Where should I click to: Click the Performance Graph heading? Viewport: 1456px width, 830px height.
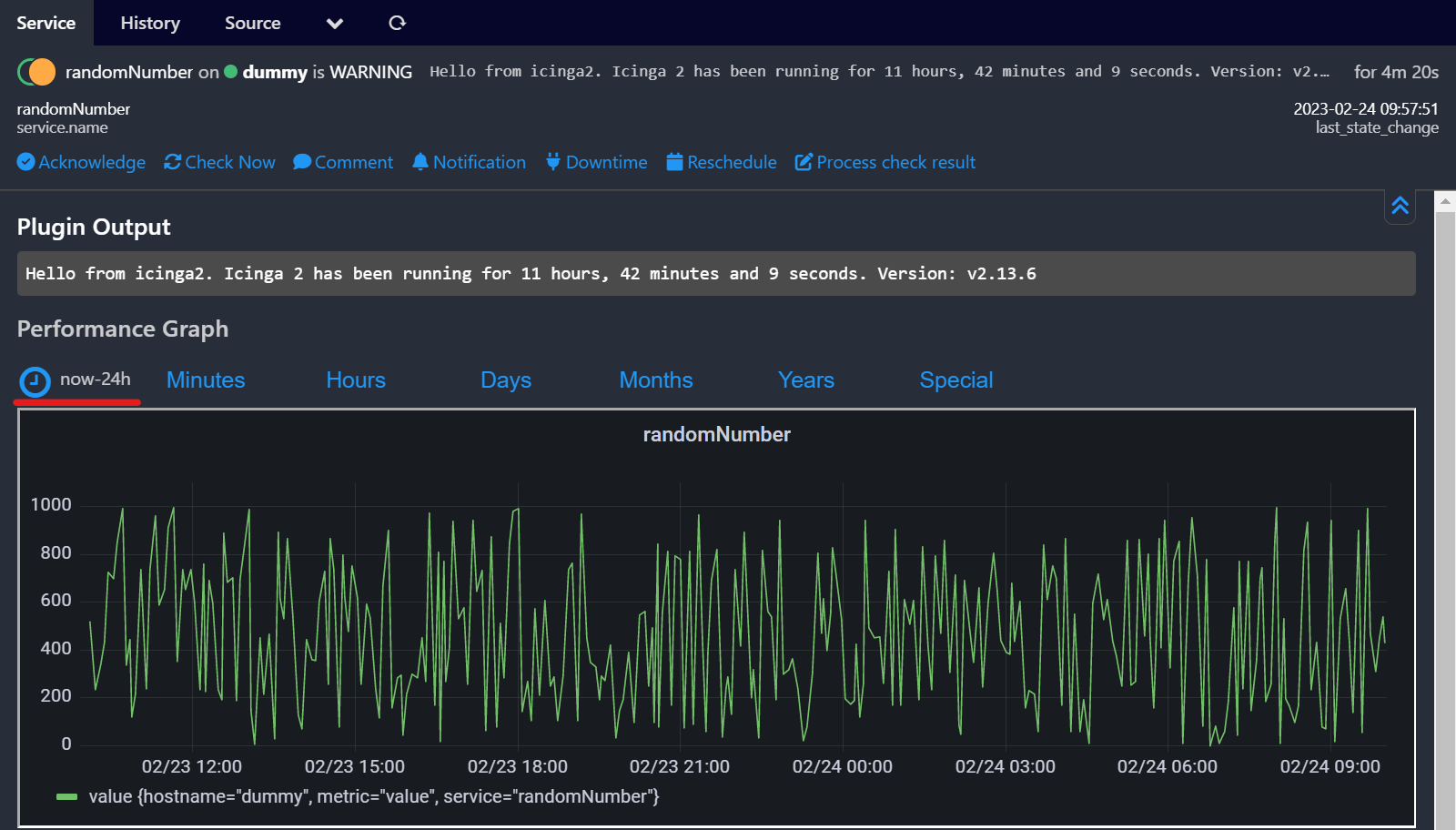[123, 329]
